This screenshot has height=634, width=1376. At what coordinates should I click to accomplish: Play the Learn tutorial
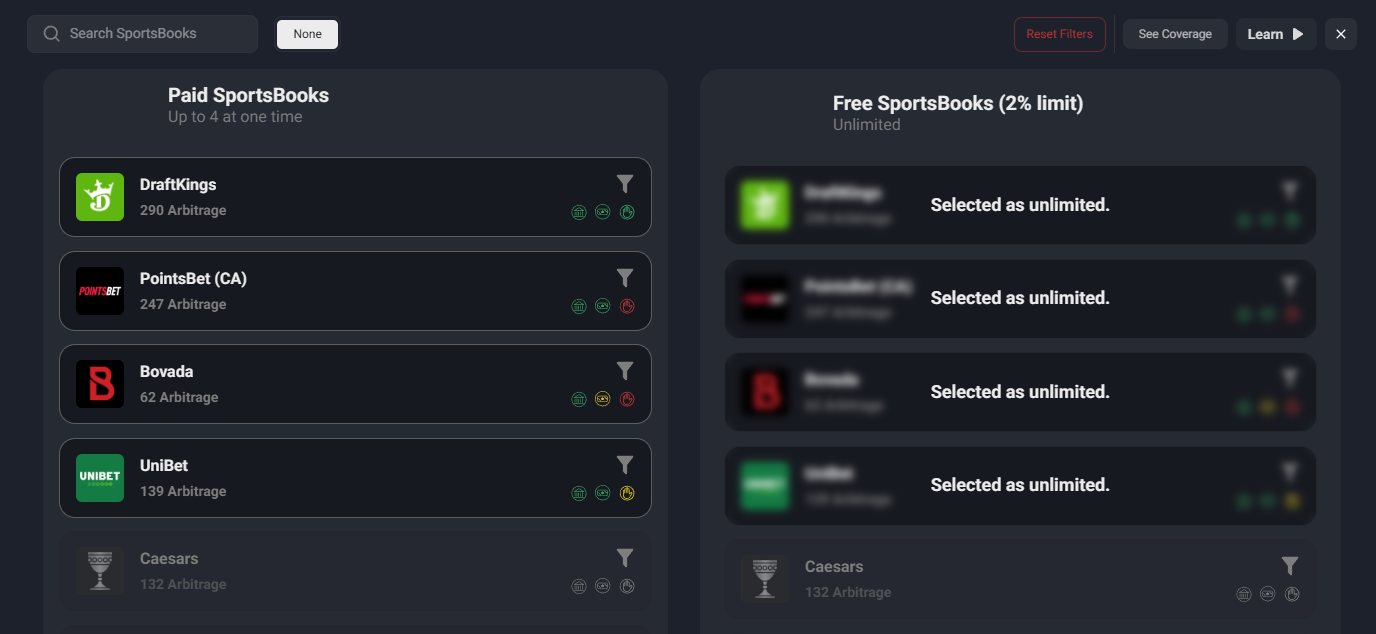pyautogui.click(x=1275, y=34)
